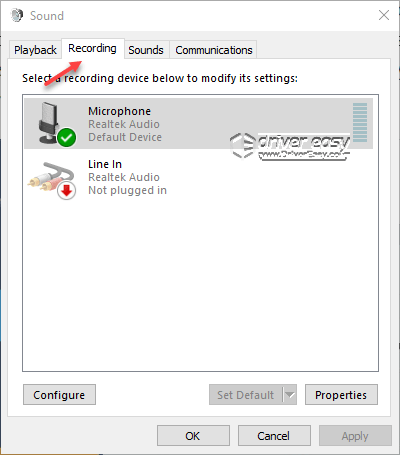Image resolution: width=400 pixels, height=455 pixels.
Task: Switch to the Playback tab
Action: pos(35,50)
